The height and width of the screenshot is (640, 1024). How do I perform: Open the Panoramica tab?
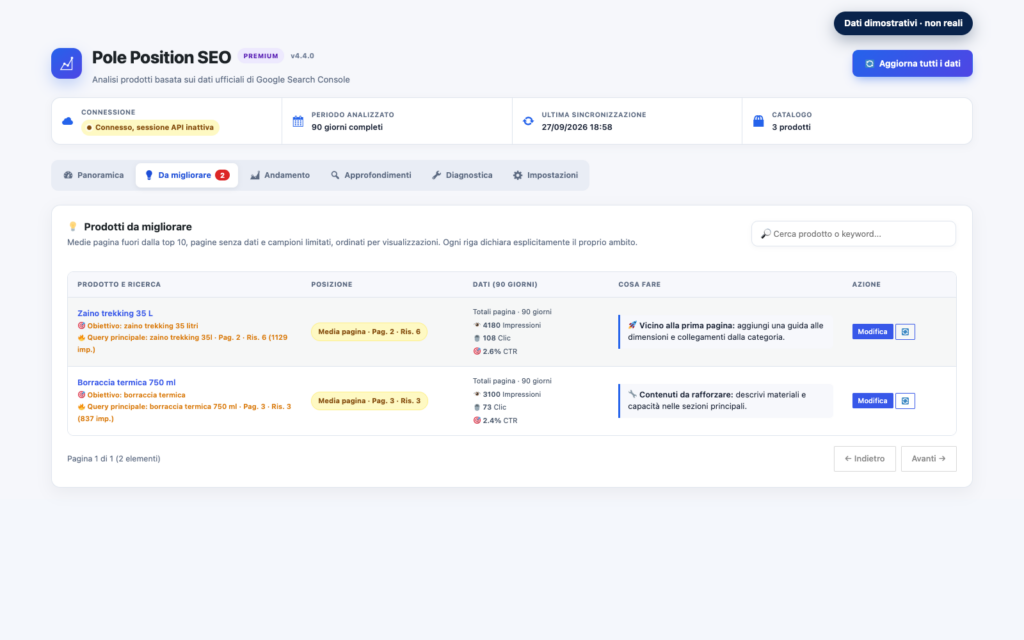(94, 175)
